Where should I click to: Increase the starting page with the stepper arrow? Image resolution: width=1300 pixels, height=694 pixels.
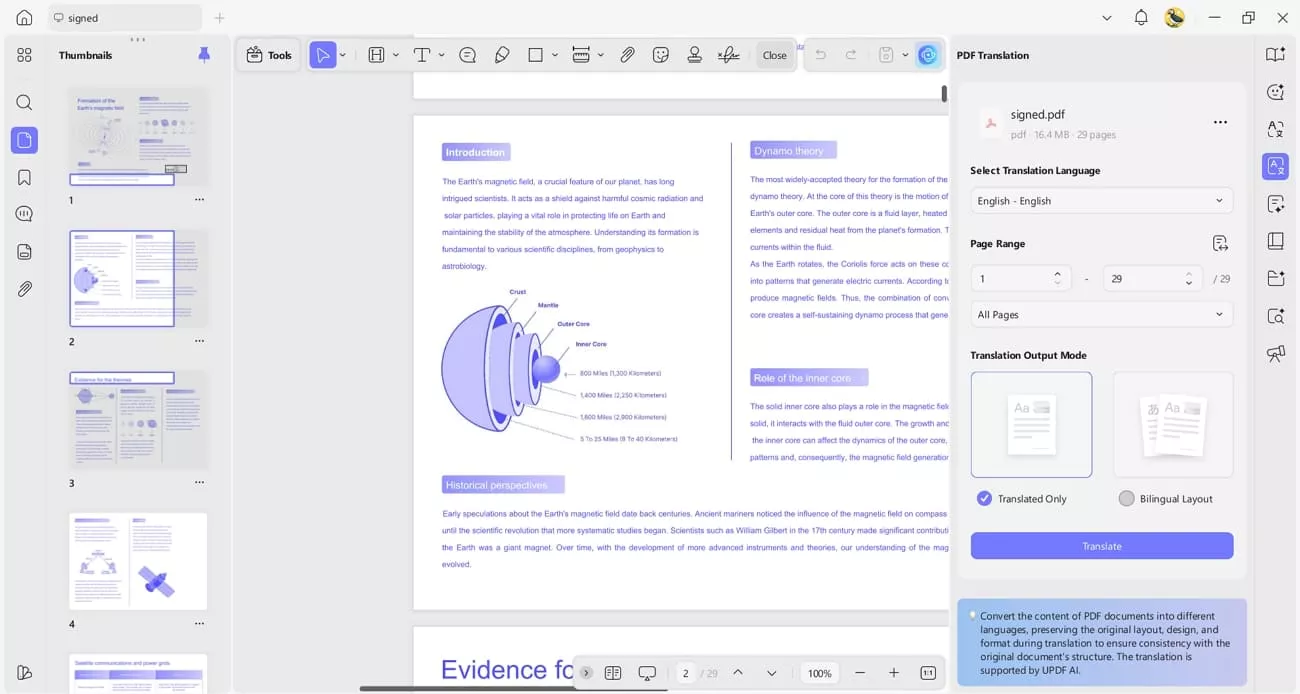(x=1058, y=272)
